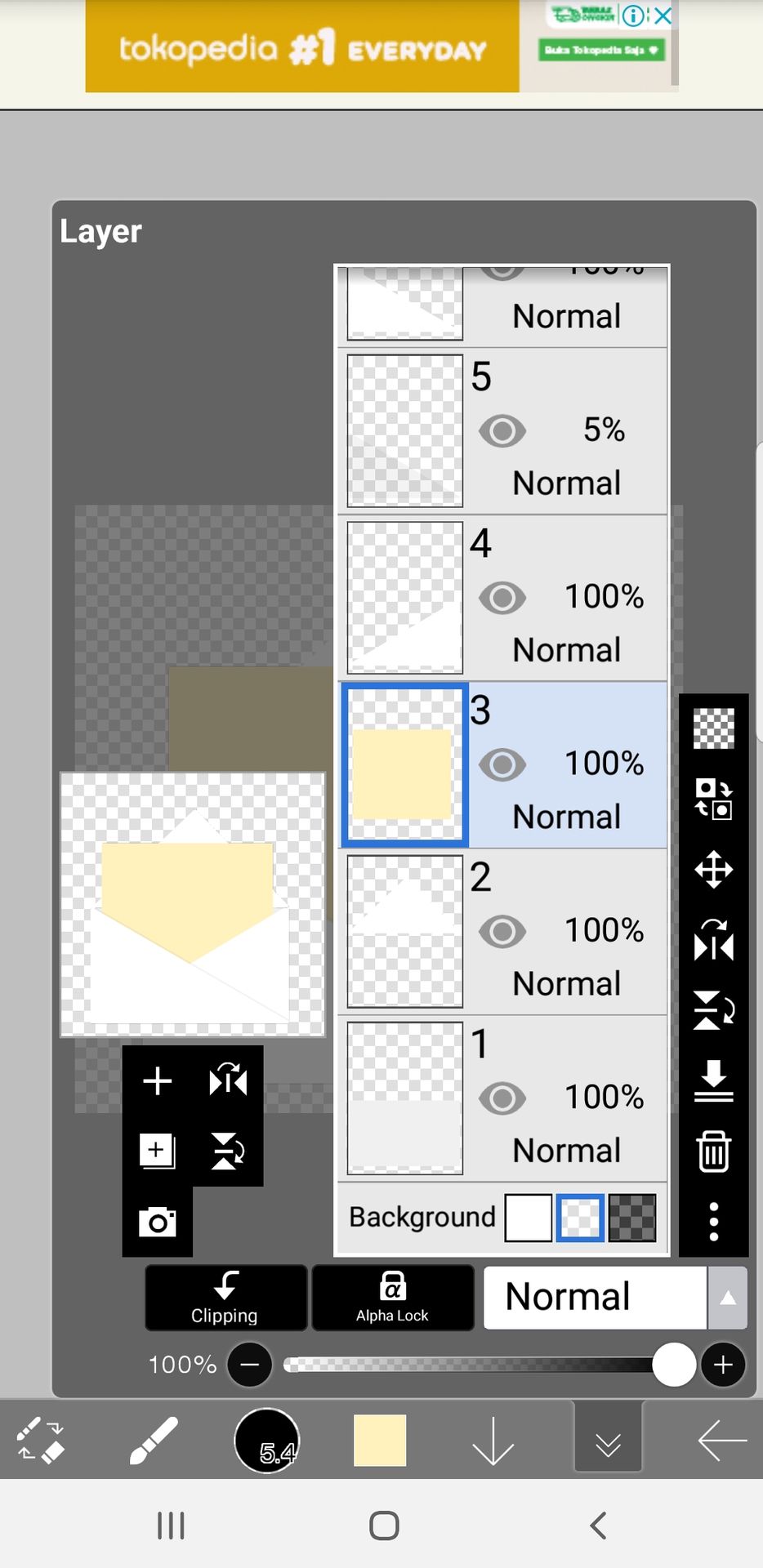Hide layer 3 using its eye icon

point(502,764)
